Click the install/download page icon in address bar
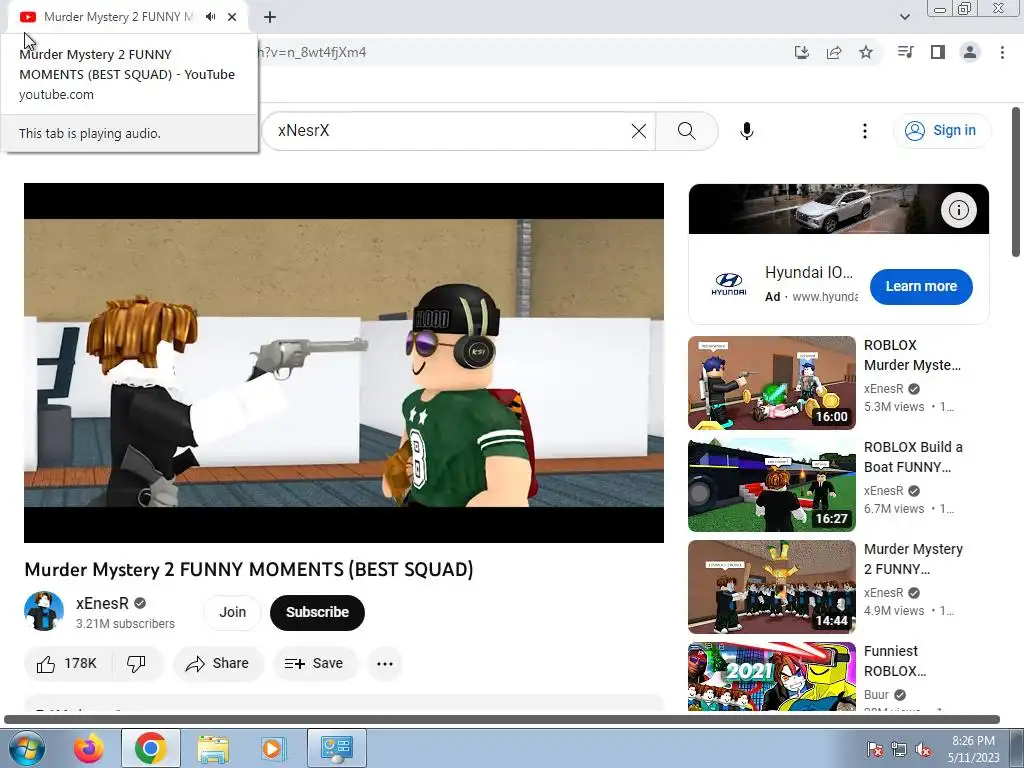The height and width of the screenshot is (768, 1024). (801, 52)
